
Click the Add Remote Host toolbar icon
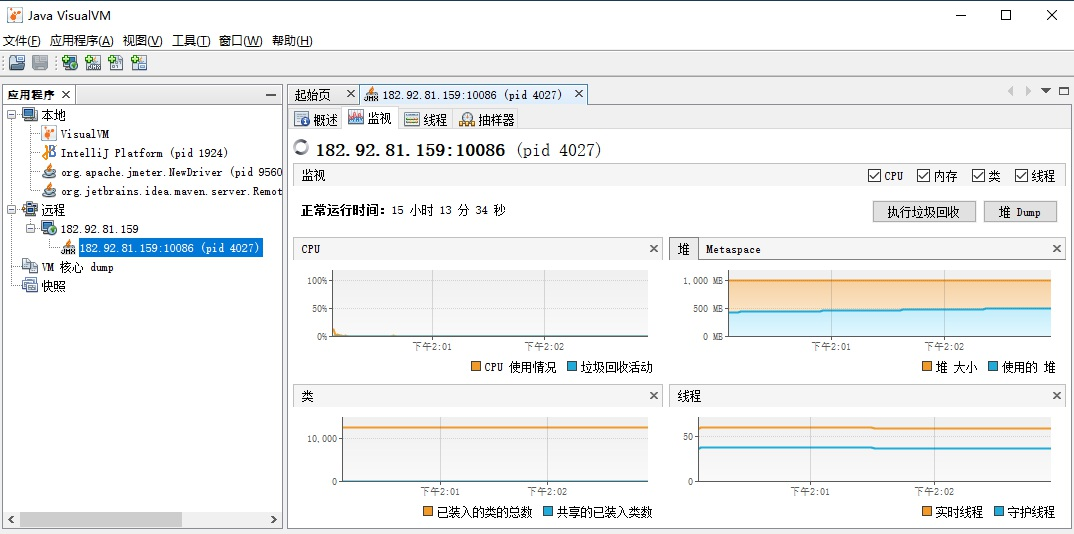(x=69, y=63)
